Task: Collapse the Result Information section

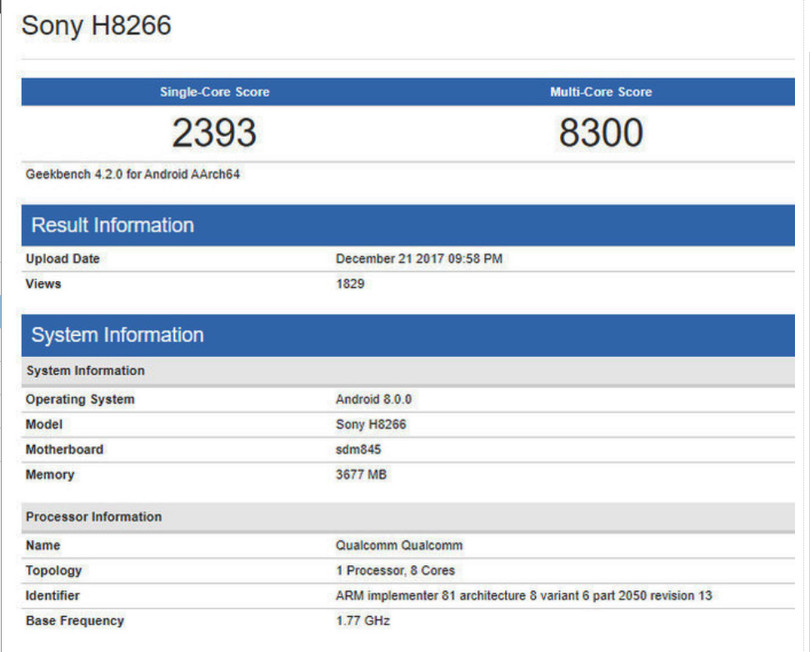Action: pos(111,225)
